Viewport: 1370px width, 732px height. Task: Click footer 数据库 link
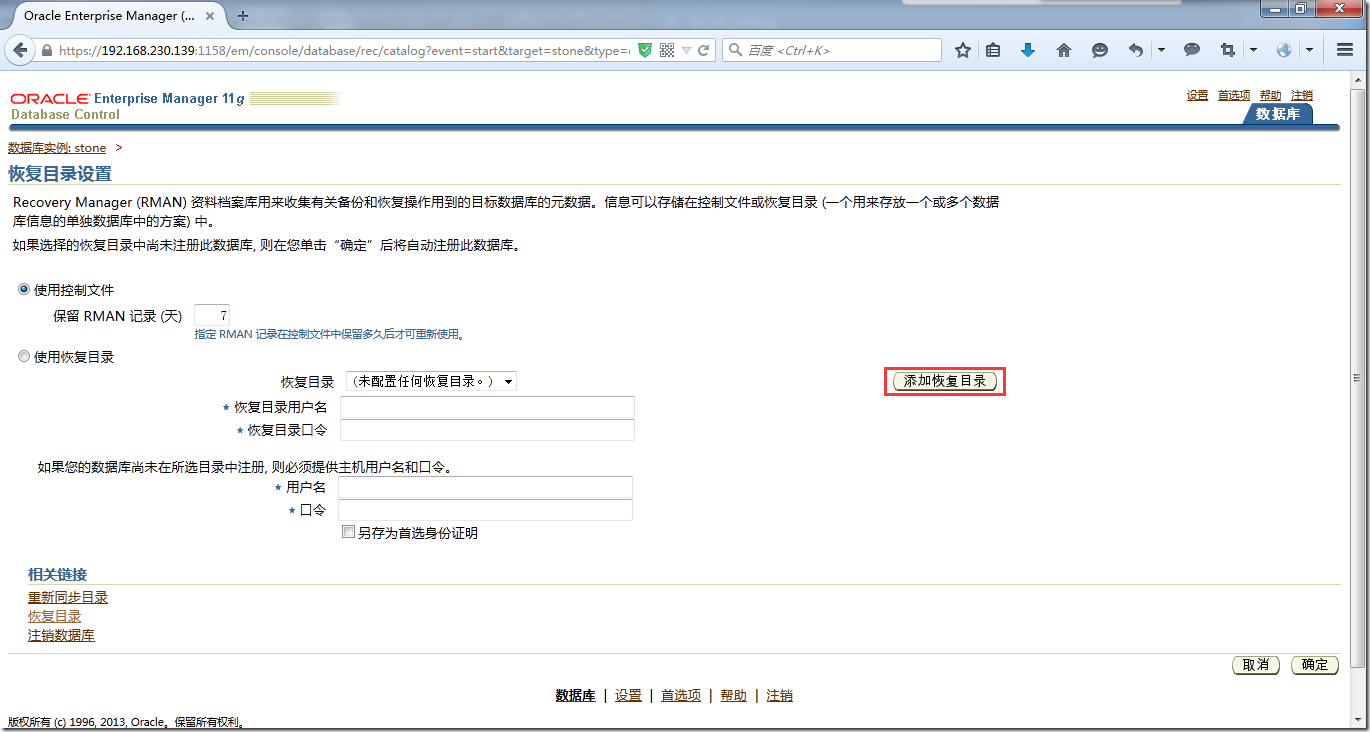click(575, 696)
